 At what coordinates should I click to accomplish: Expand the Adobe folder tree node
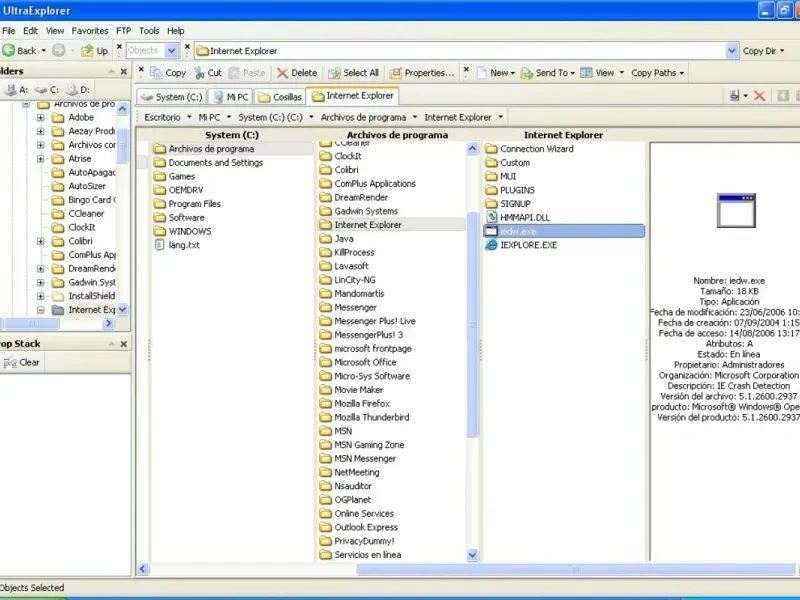[41, 117]
